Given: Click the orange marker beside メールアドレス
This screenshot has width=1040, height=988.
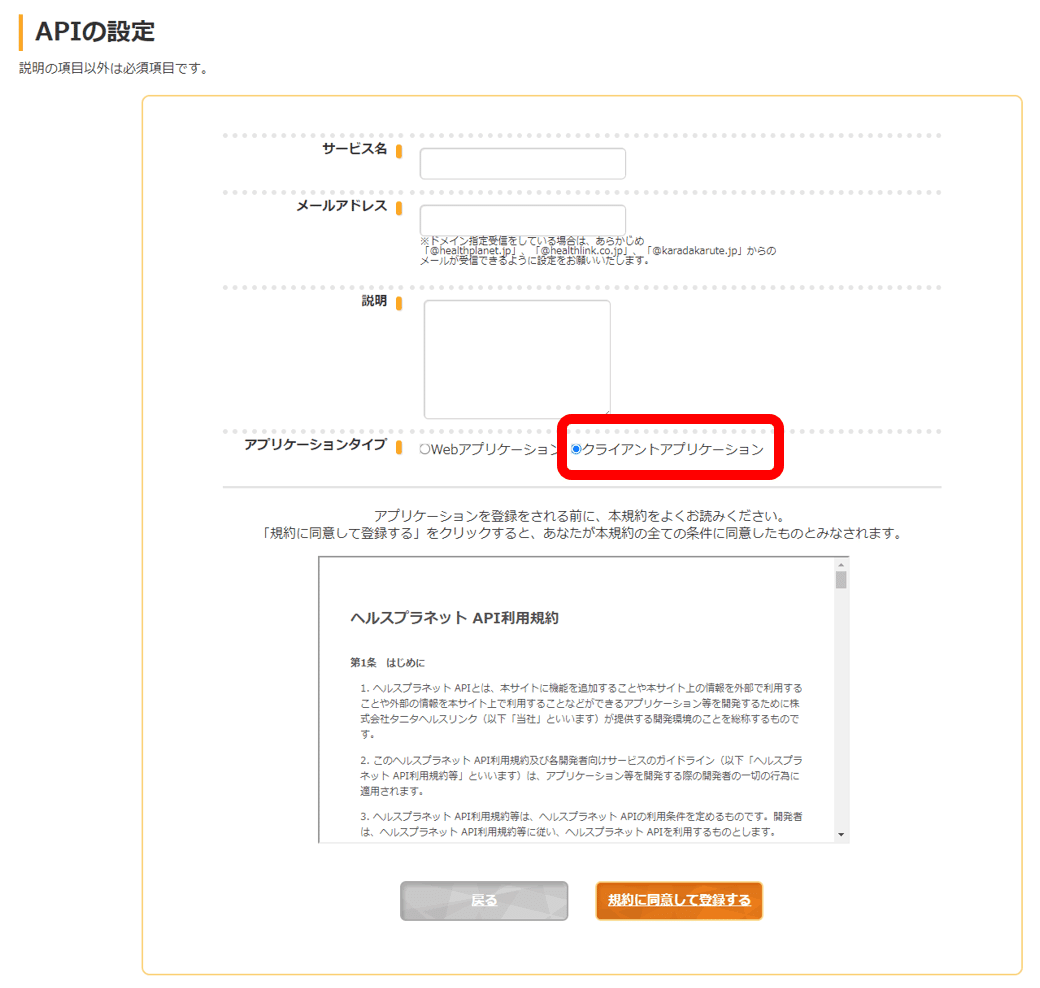Looking at the screenshot, I should pos(399,208).
